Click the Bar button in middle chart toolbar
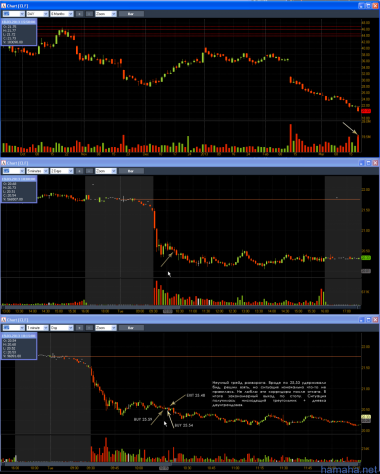The image size is (380, 474). point(131,171)
